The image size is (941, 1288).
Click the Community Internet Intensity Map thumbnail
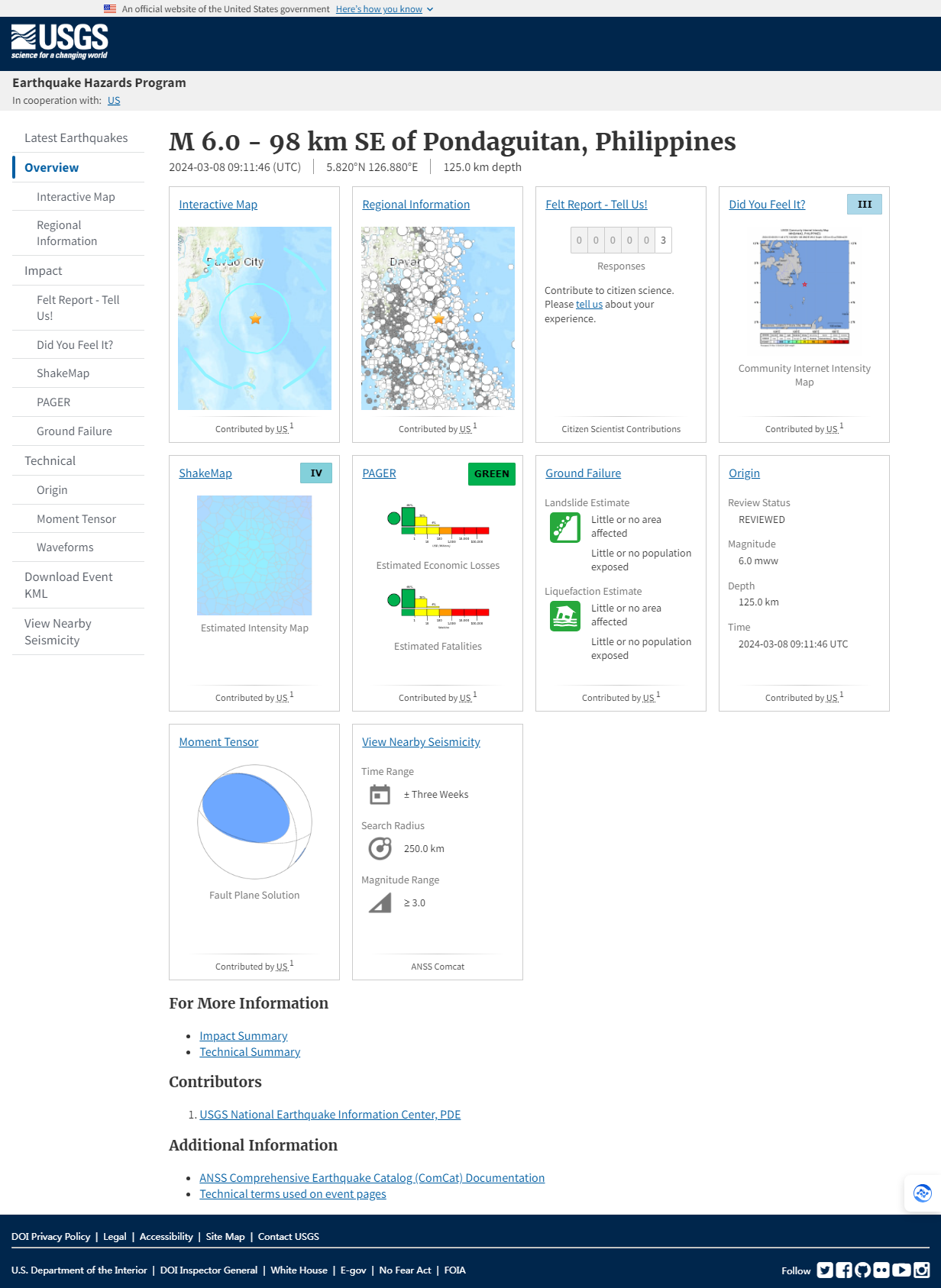(x=804, y=287)
